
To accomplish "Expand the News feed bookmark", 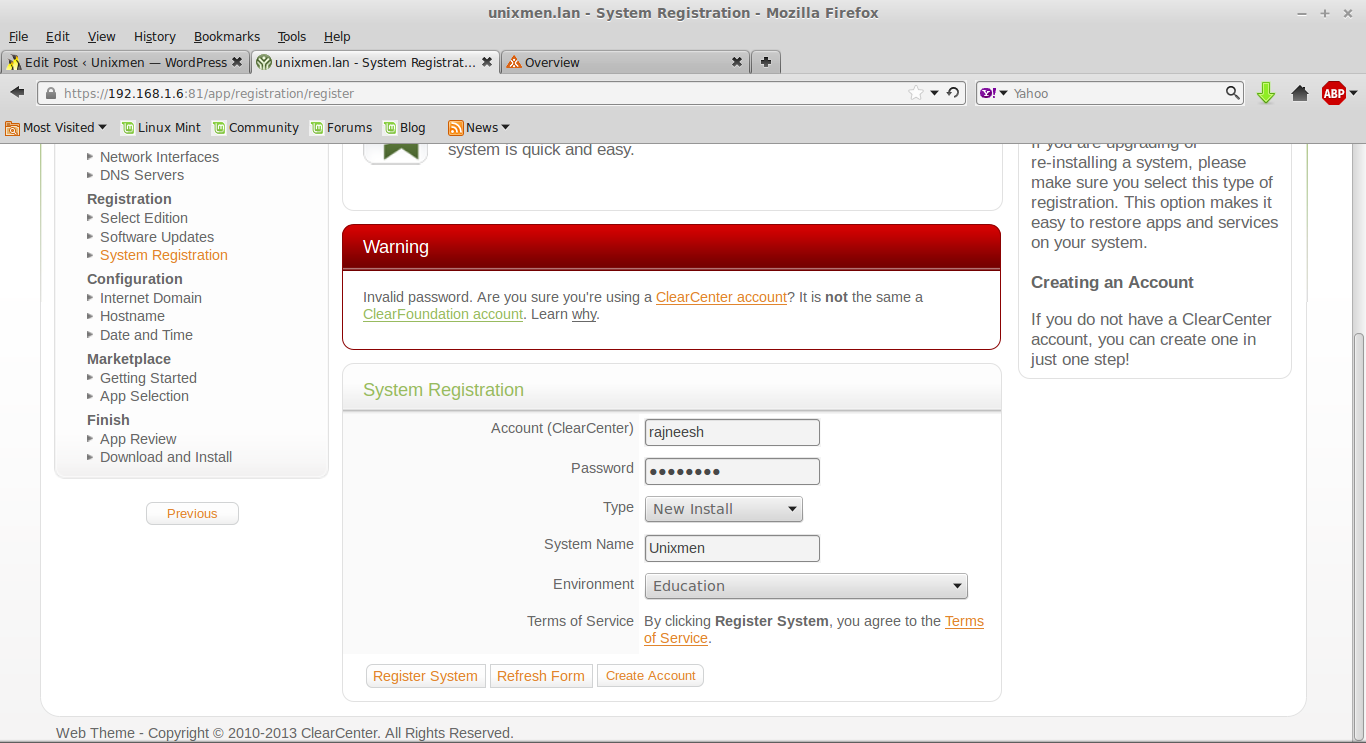I will tap(479, 127).
